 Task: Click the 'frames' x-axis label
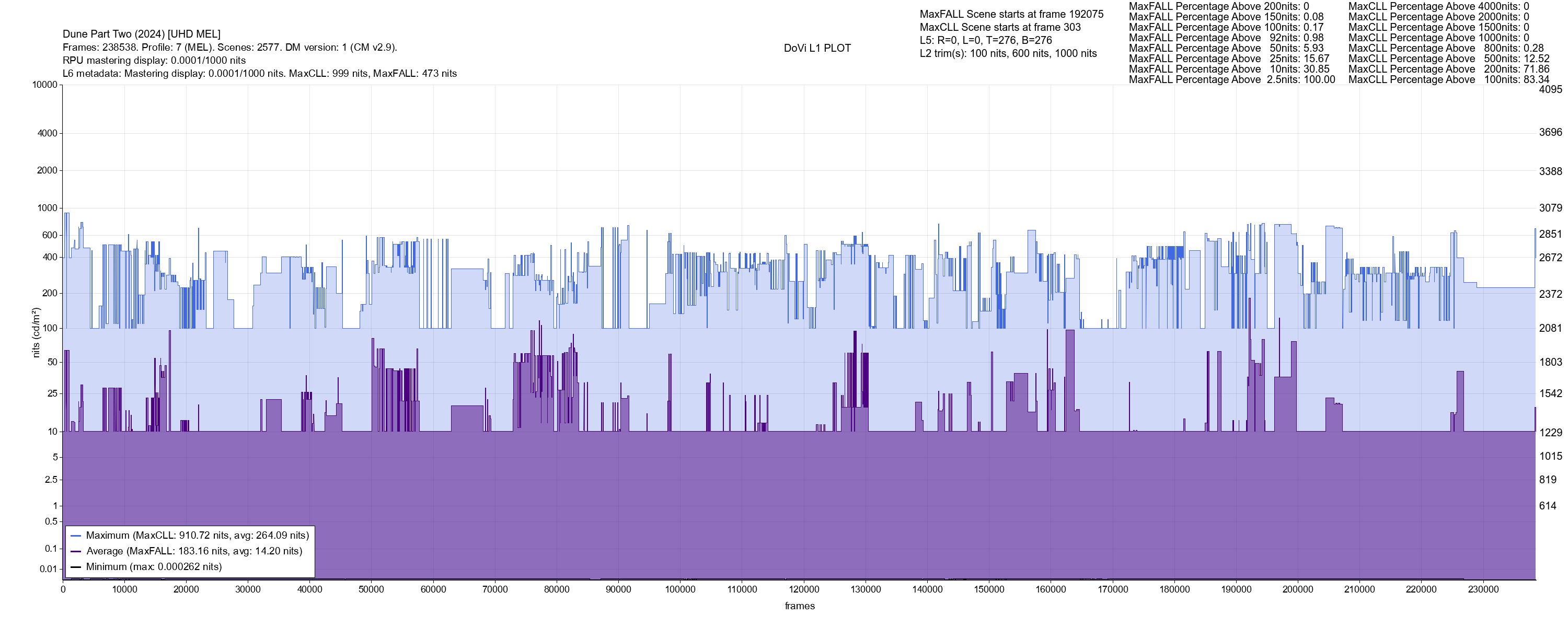799,606
